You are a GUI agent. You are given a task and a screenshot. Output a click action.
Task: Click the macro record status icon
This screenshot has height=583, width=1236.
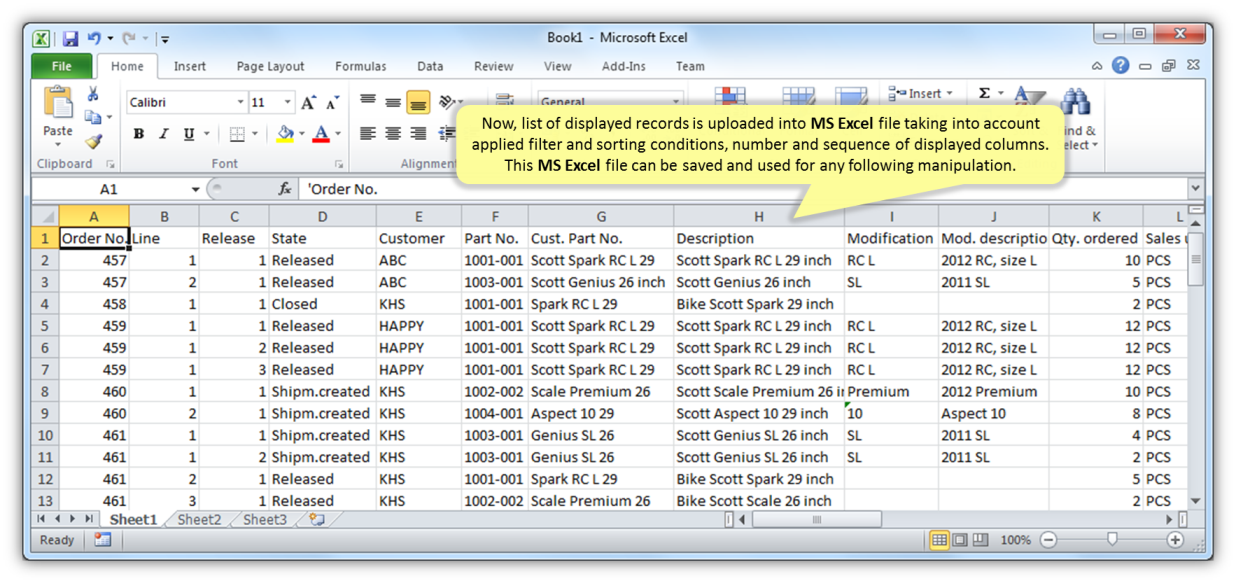[x=102, y=540]
